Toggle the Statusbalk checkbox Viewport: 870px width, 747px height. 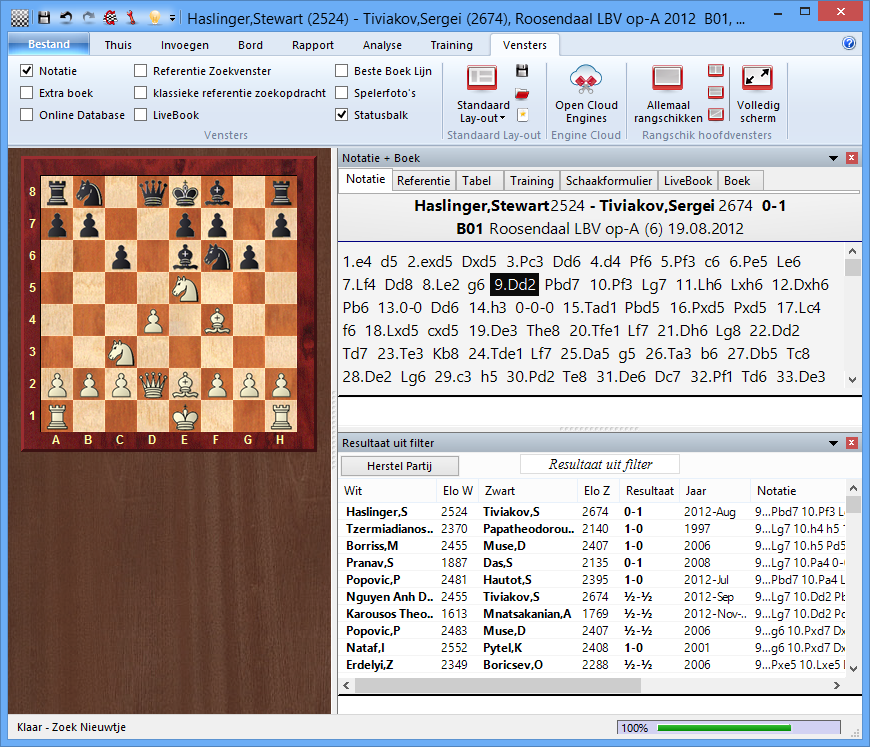point(342,115)
